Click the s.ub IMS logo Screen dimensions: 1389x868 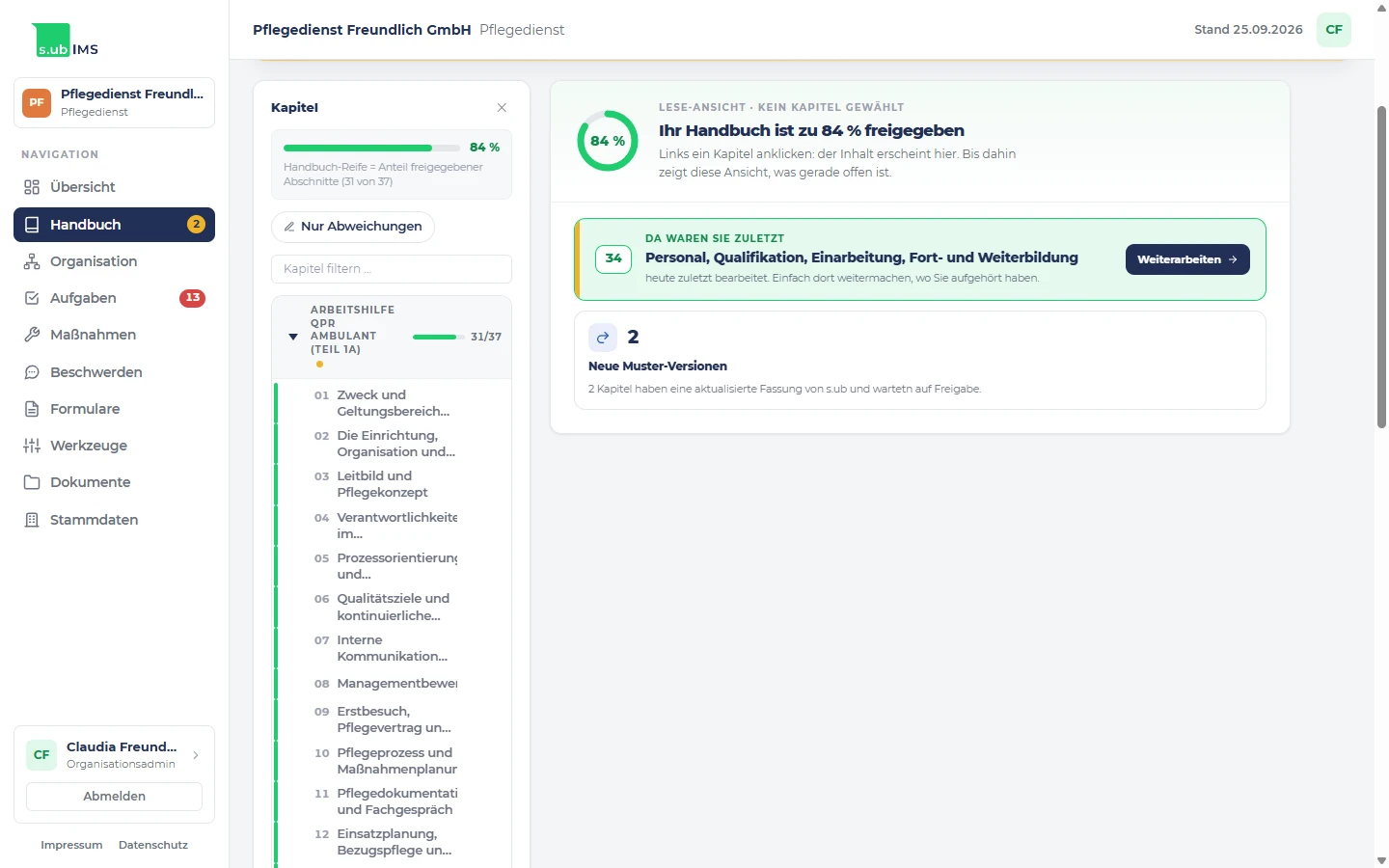66,41
